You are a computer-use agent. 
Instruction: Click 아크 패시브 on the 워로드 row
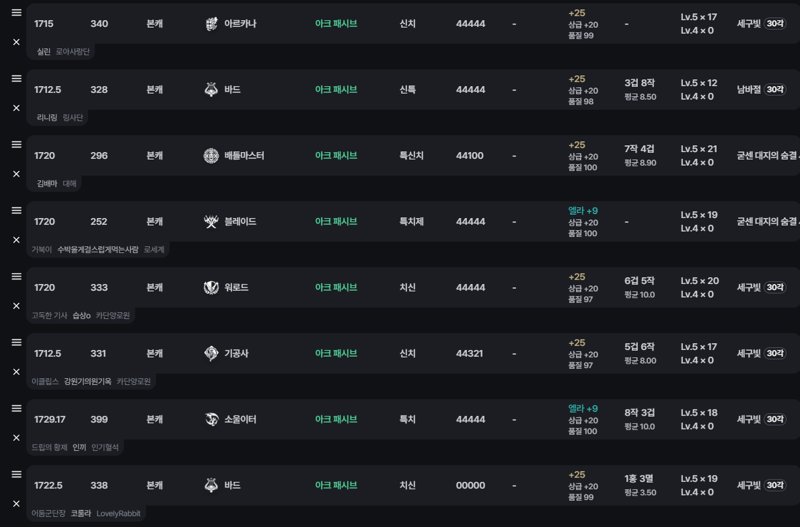pyautogui.click(x=336, y=287)
